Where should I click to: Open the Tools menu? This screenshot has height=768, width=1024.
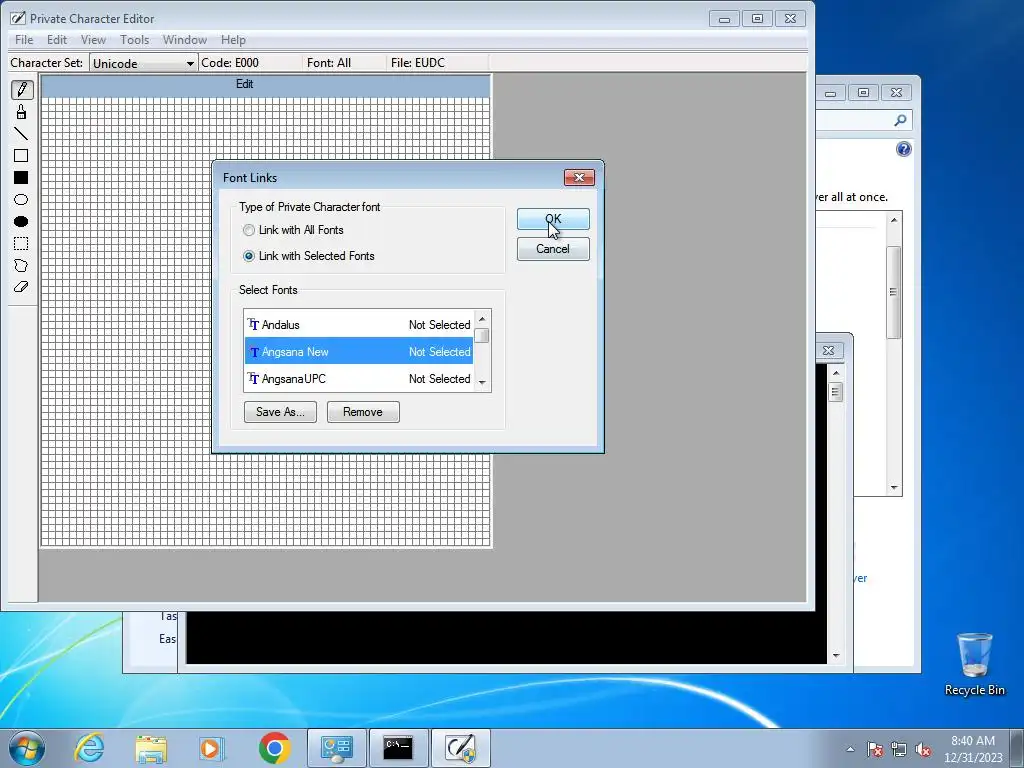coord(135,40)
